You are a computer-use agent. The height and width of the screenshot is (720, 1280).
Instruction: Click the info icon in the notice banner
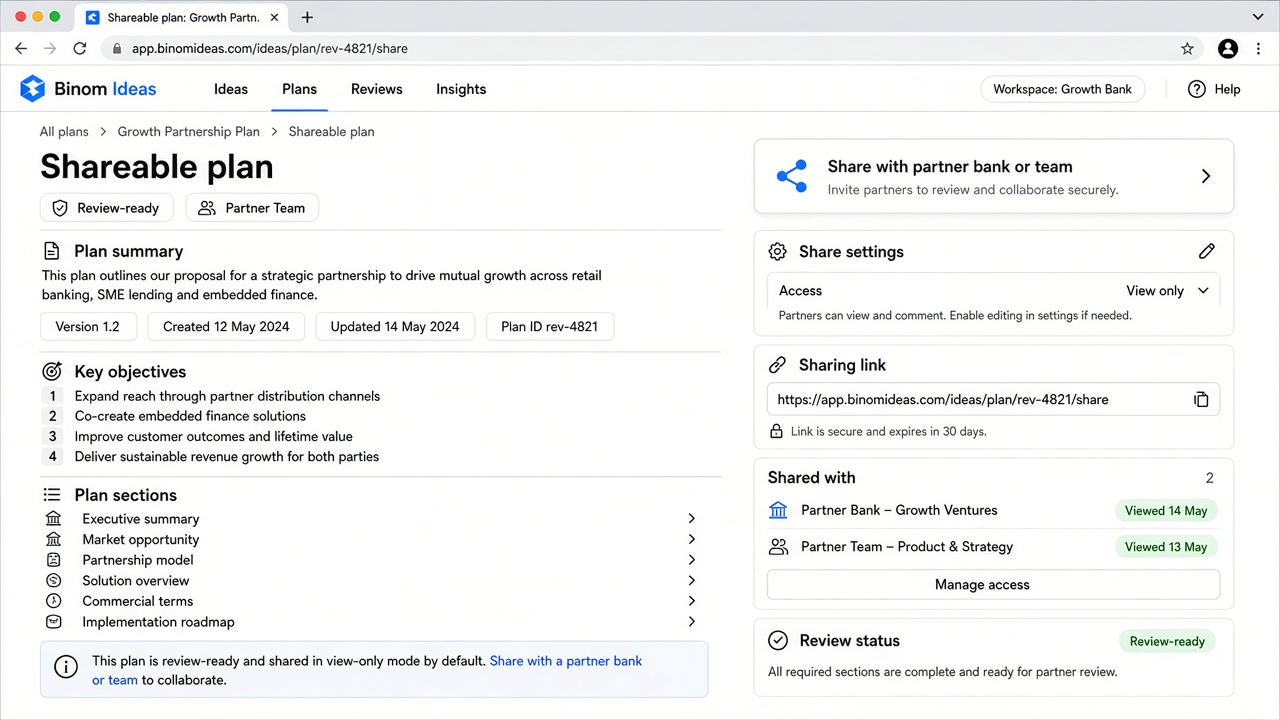[66, 667]
